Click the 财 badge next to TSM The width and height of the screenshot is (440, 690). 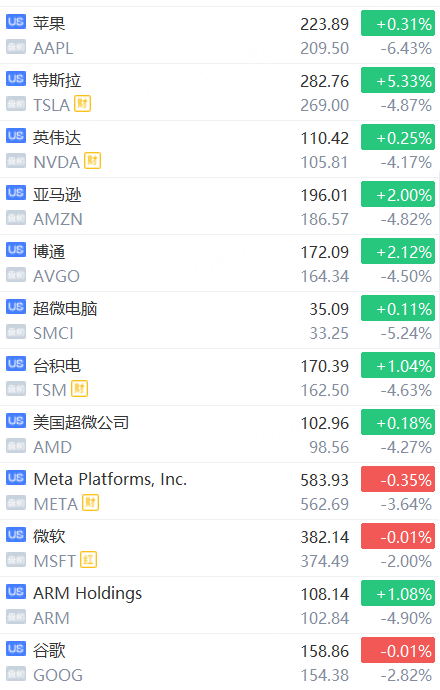click(80, 389)
